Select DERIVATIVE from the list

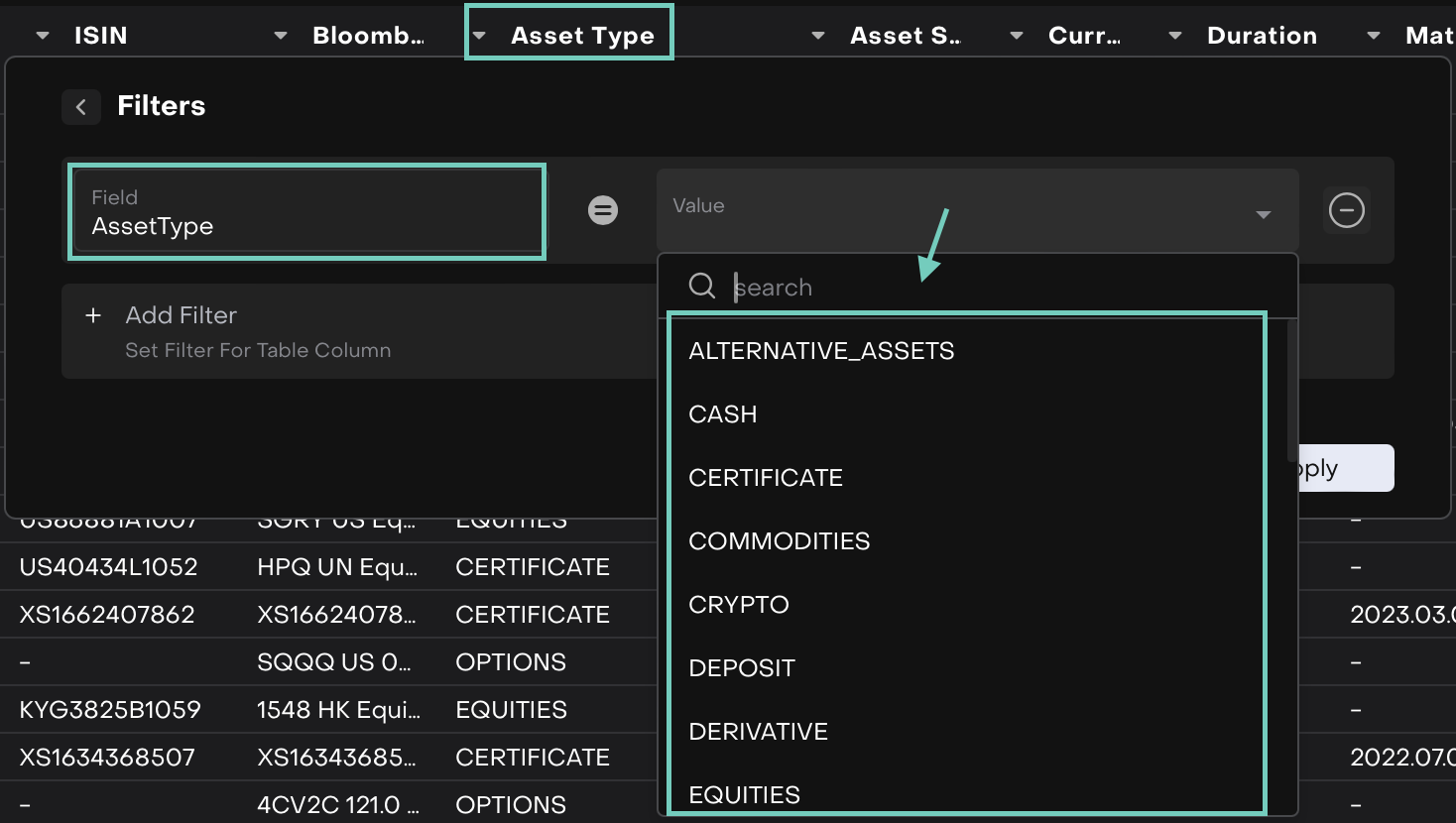click(x=758, y=732)
